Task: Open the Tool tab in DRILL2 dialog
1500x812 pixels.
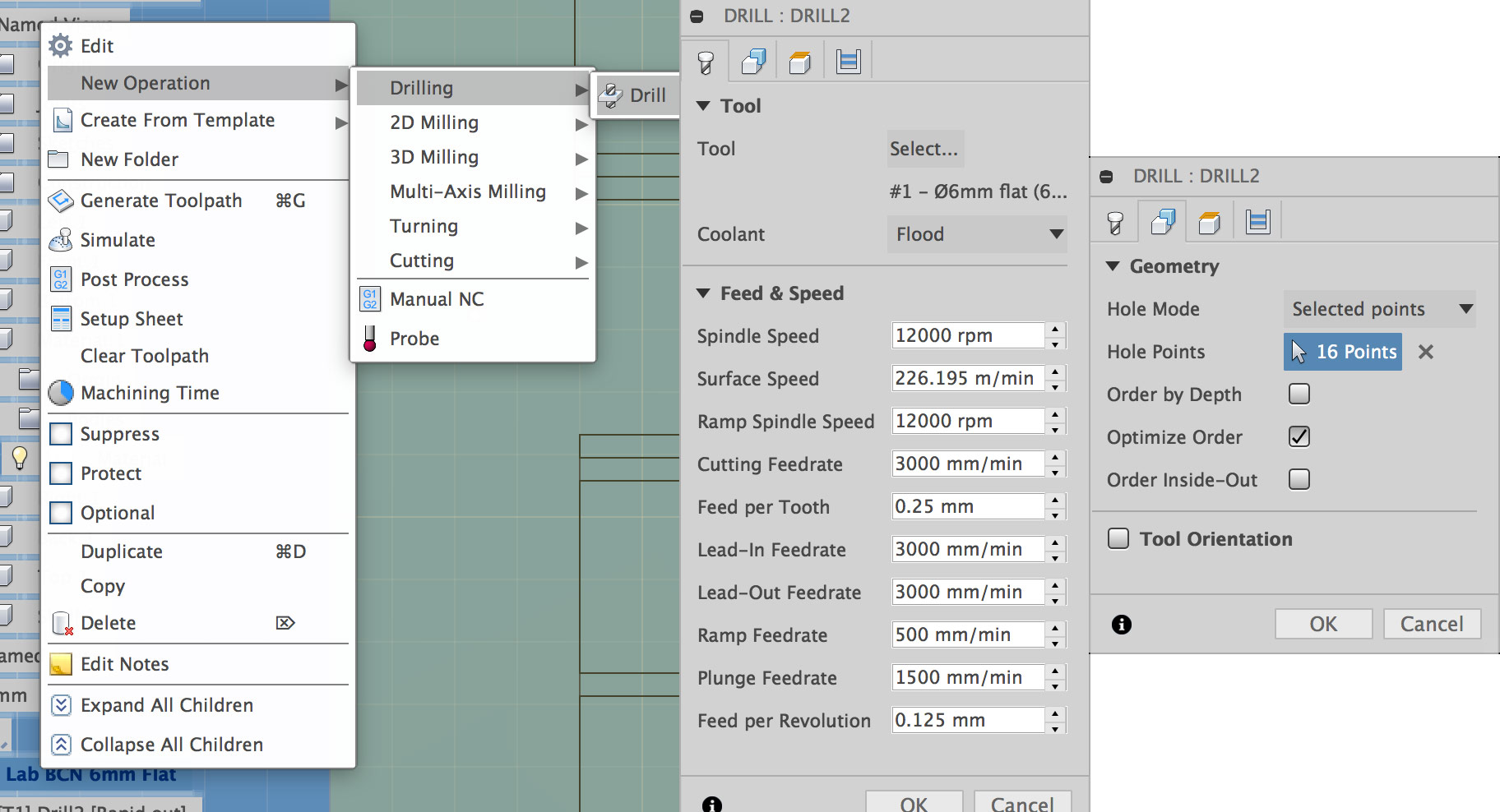Action: 705,59
